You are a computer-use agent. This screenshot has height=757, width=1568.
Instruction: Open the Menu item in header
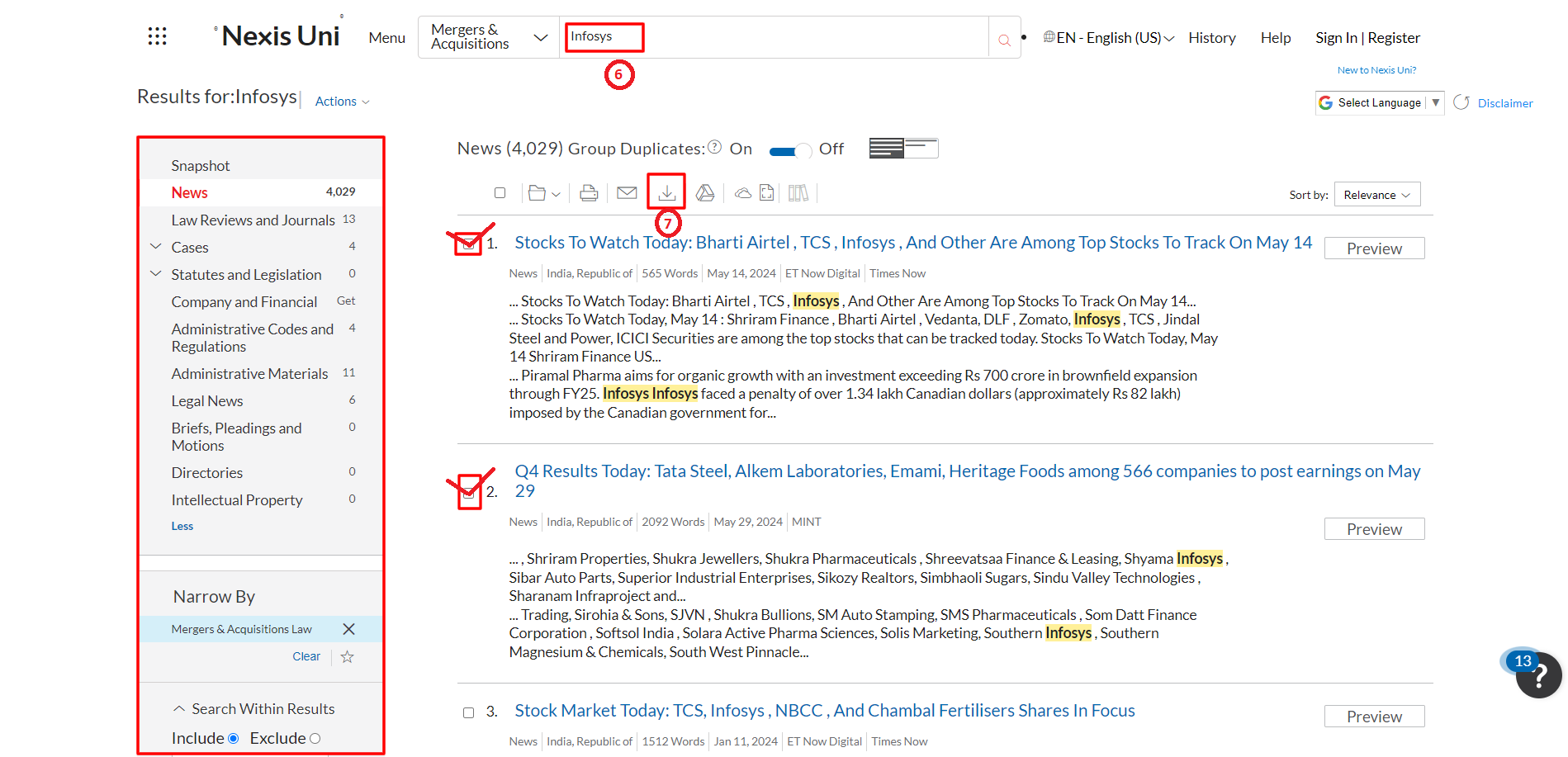(386, 38)
